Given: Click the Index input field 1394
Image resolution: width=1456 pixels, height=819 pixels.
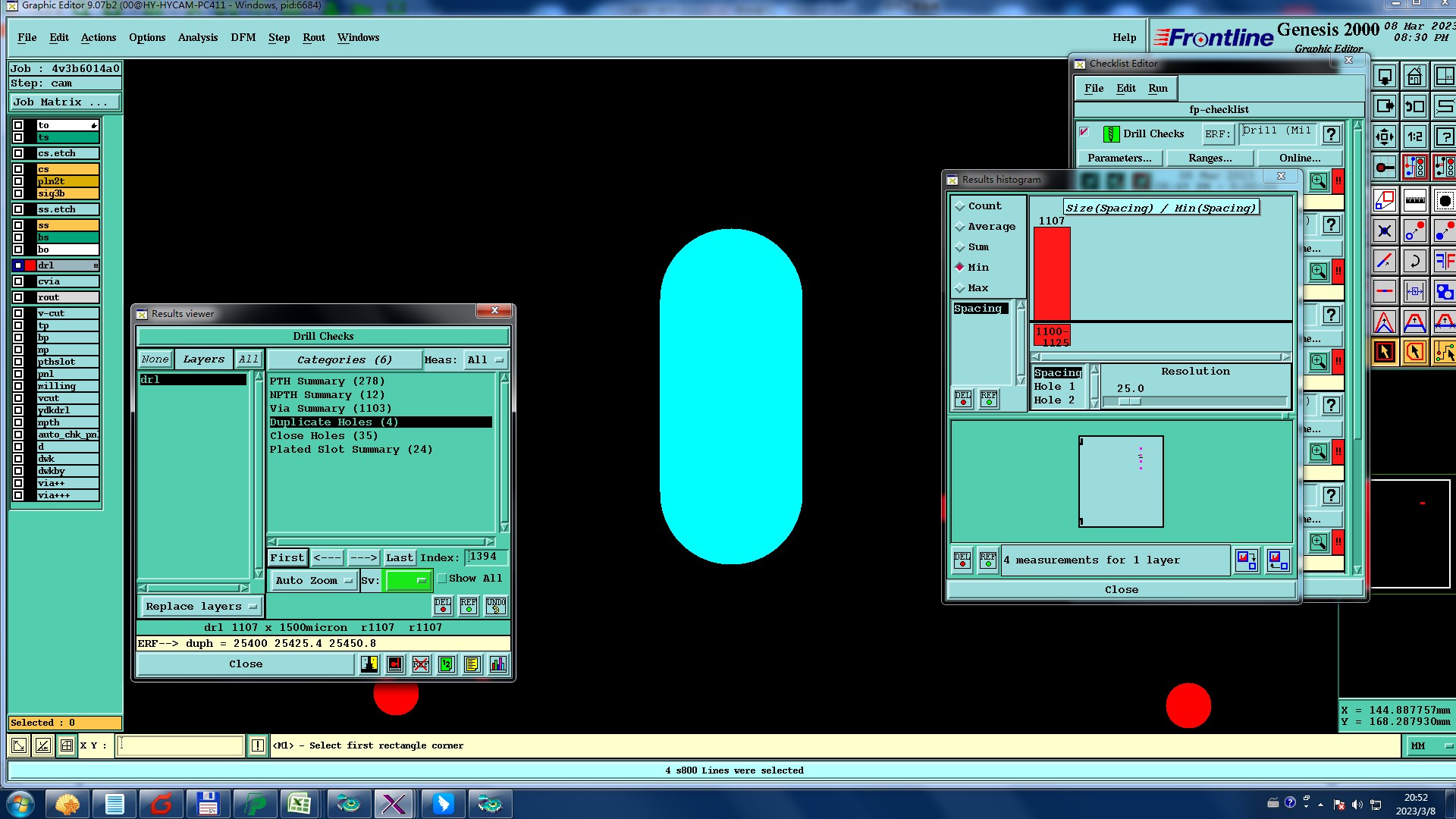Looking at the screenshot, I should pos(485,557).
